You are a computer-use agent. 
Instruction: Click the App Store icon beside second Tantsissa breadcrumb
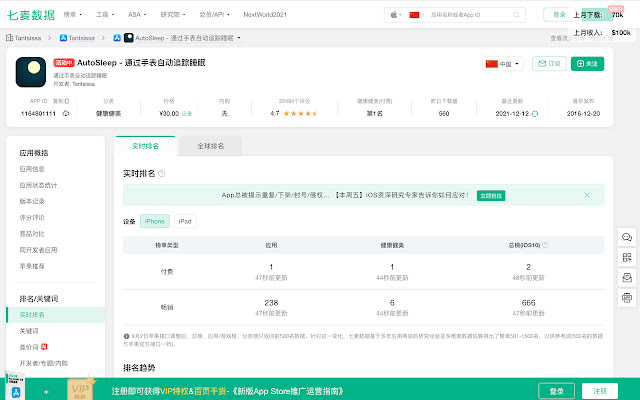63,38
